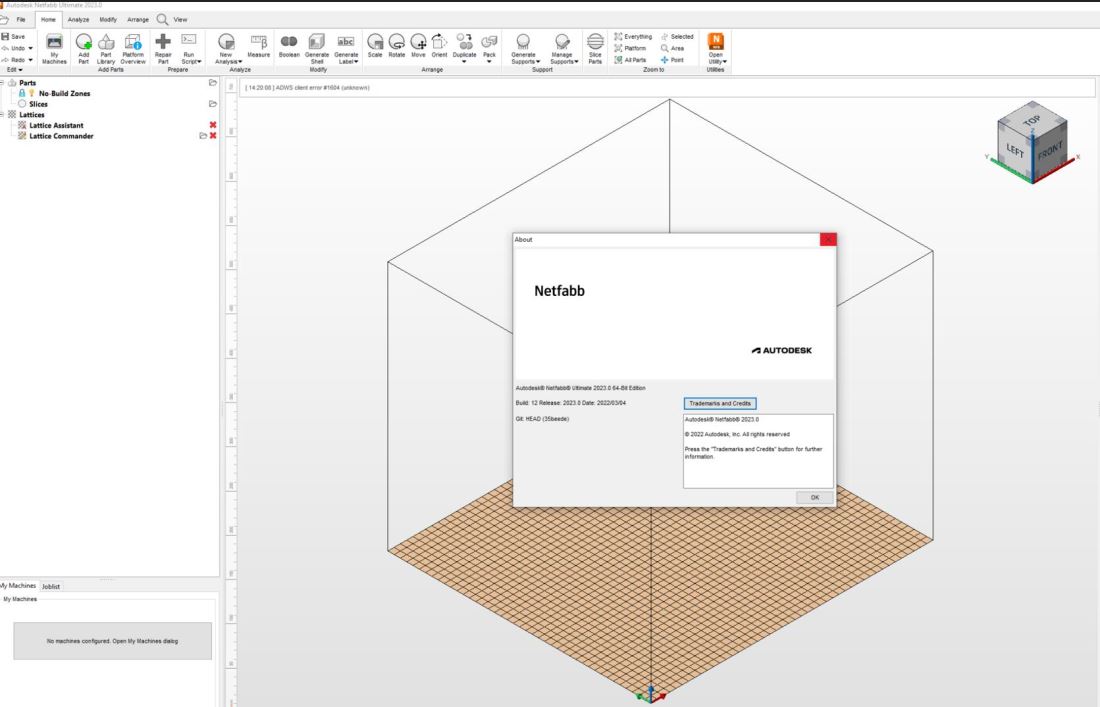Close the About dialog

point(828,239)
